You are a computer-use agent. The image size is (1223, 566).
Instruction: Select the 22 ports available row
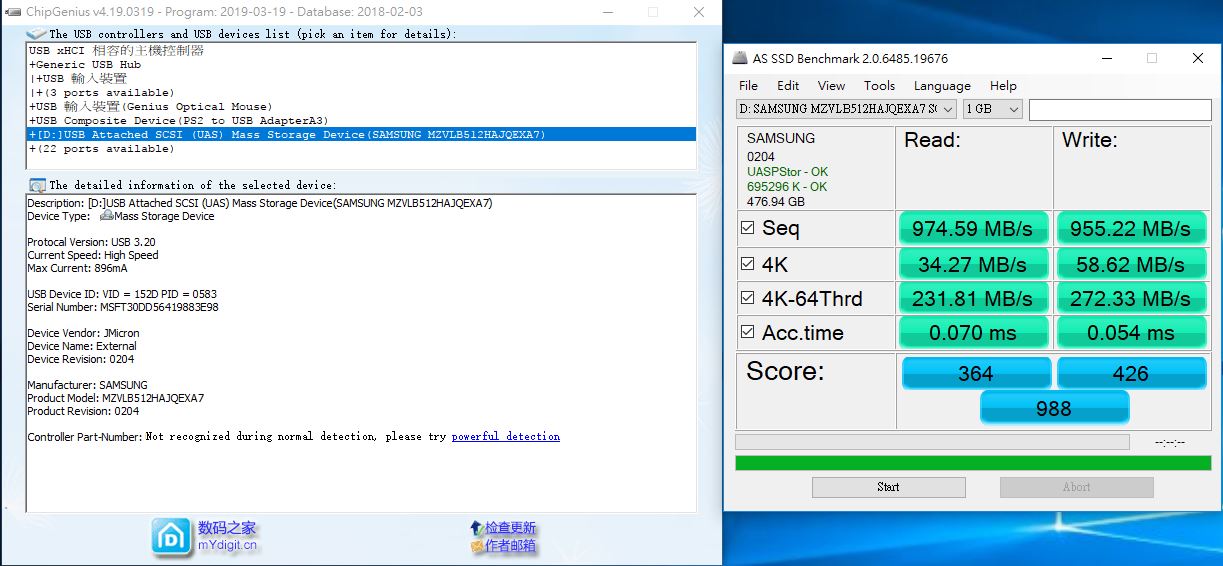(x=361, y=148)
